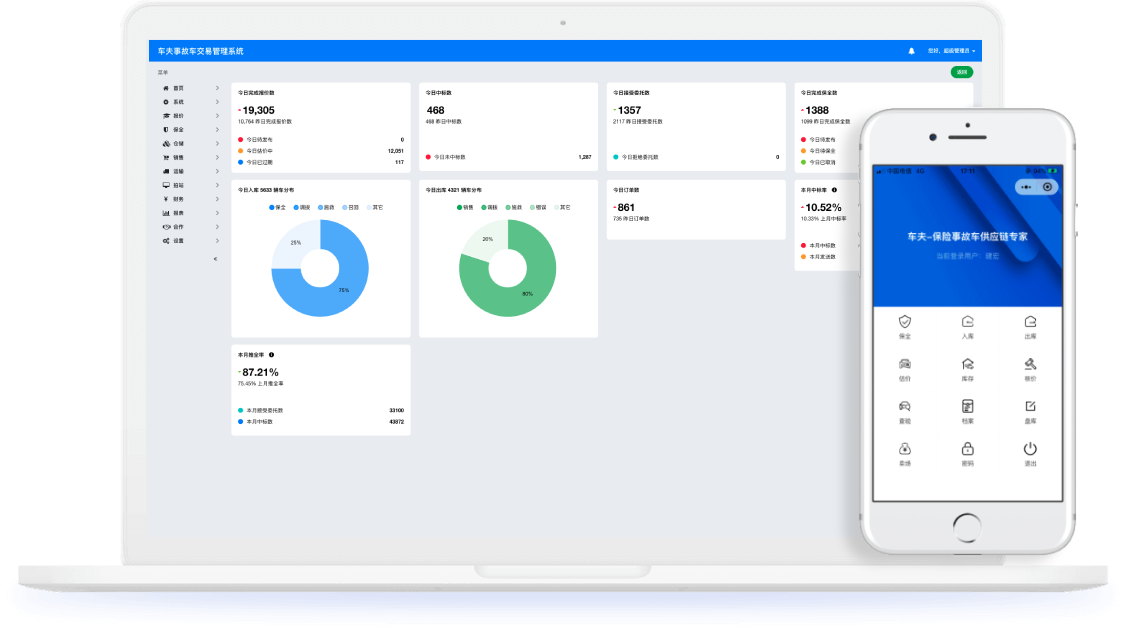Image resolution: width=1126 pixels, height=630 pixels.
Task: Open the three-dot mini-program menu on phone
Action: (x=1026, y=187)
